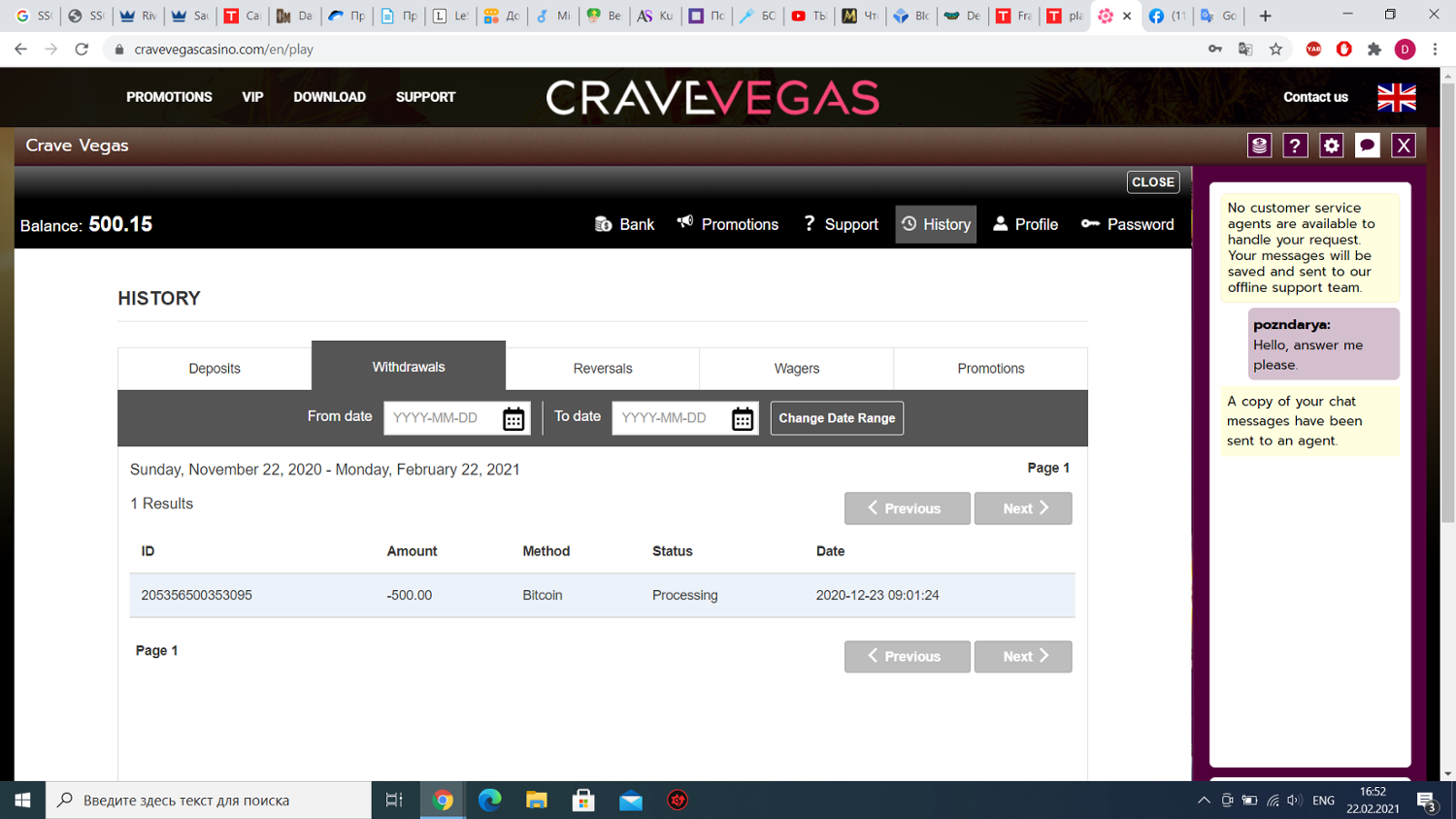The image size is (1456, 819).
Task: Select the UK flag language icon
Action: pos(1396,97)
